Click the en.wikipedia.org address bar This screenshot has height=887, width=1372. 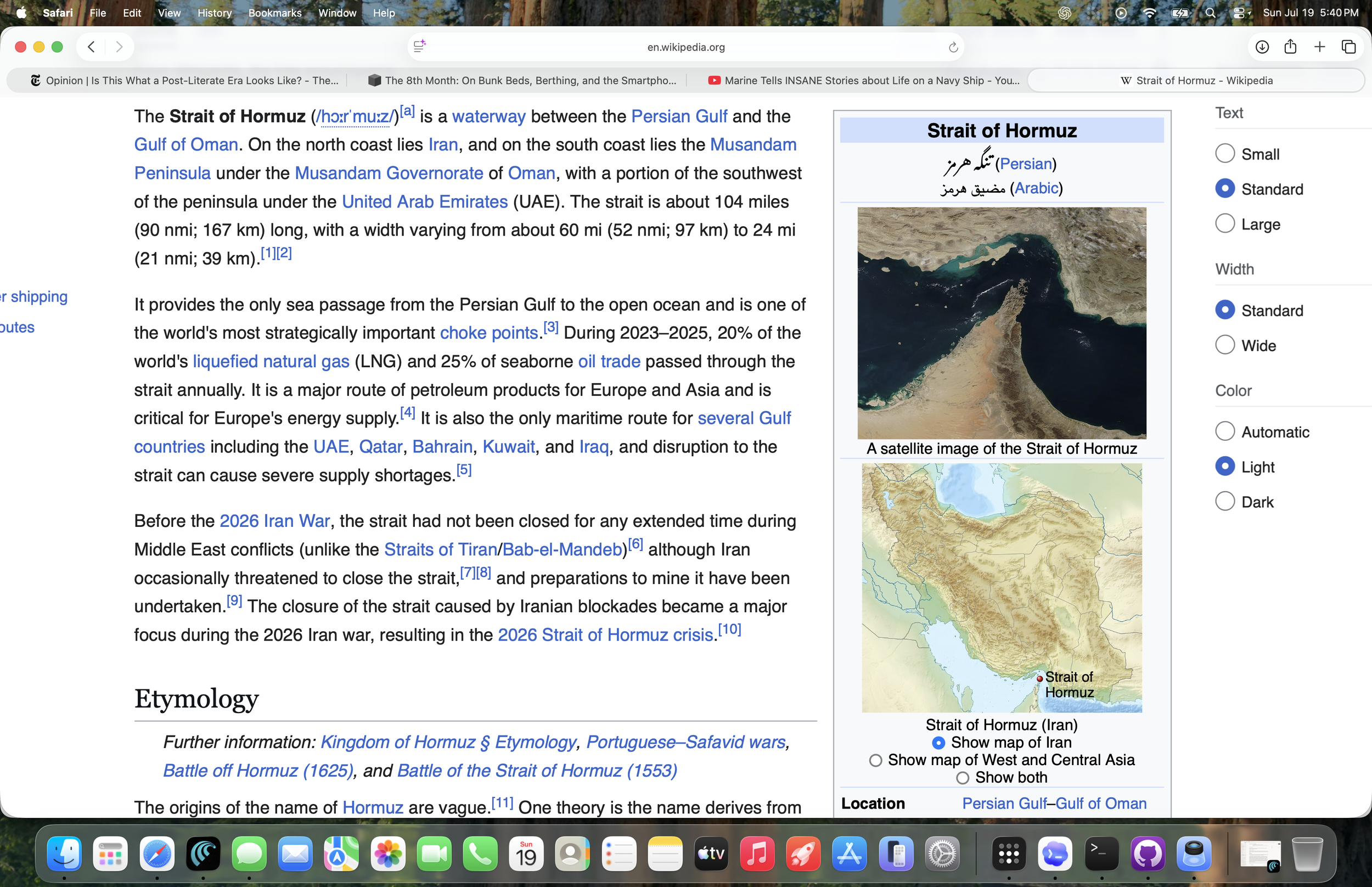[685, 47]
